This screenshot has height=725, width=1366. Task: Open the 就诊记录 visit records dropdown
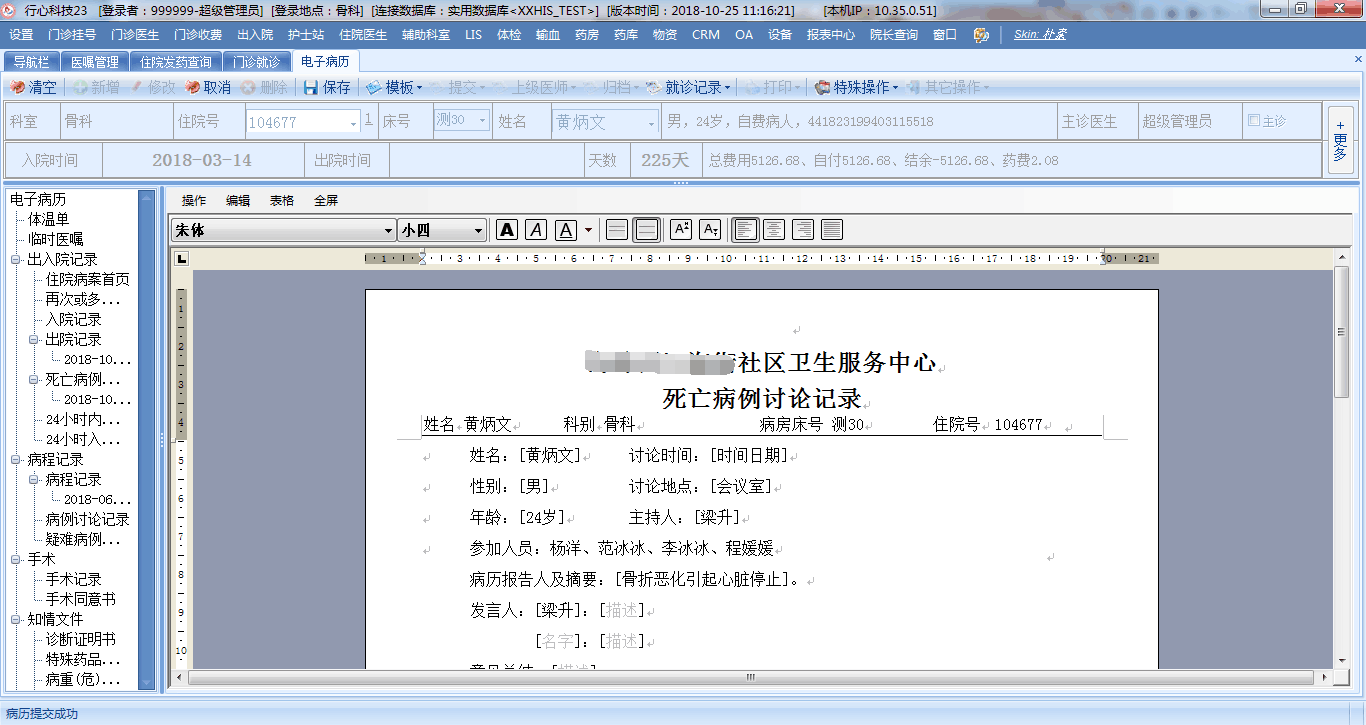688,88
